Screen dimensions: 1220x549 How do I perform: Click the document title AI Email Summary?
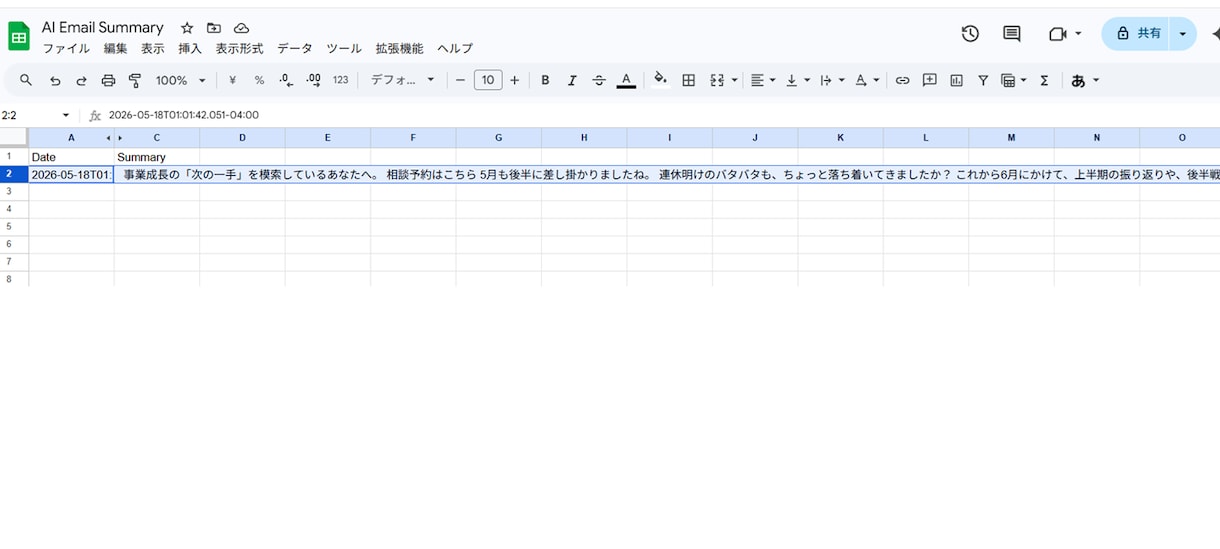(x=103, y=27)
